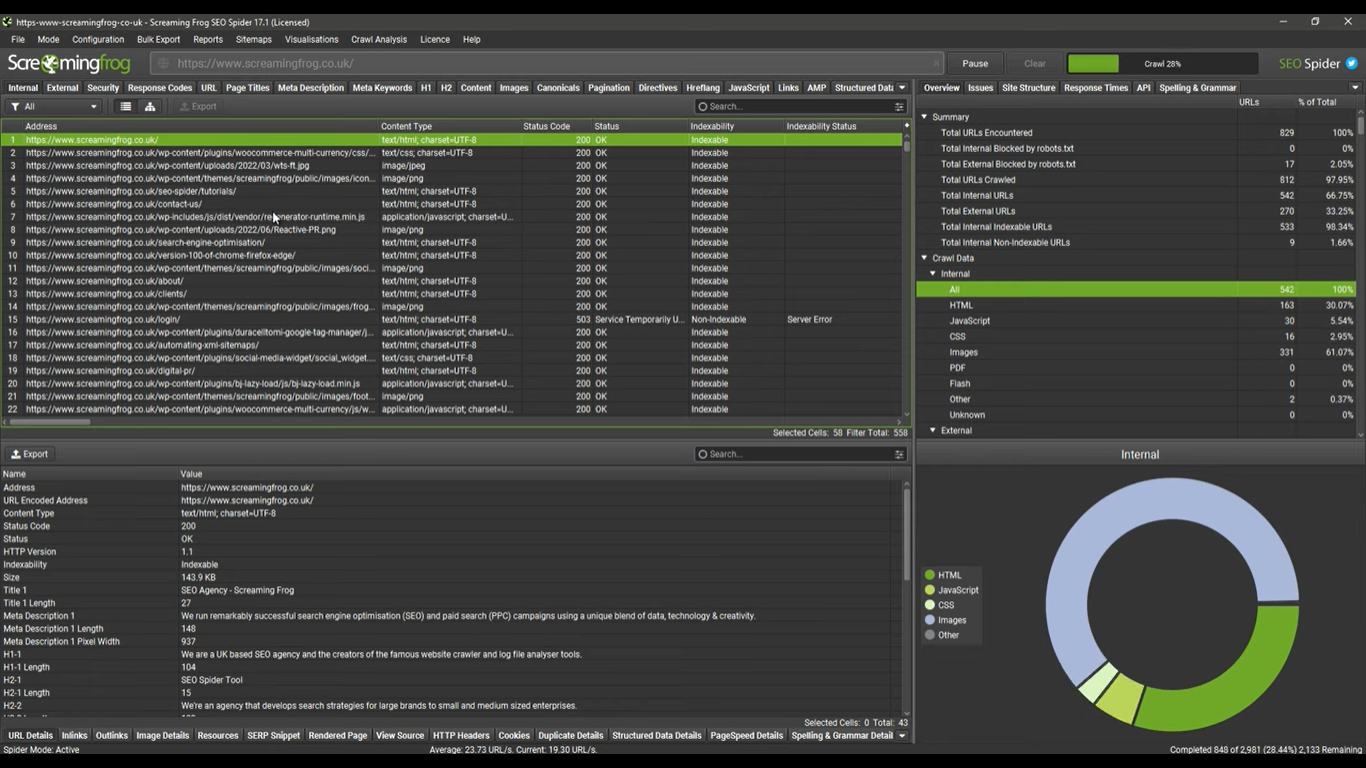1366x768 pixels.
Task: Click the HTML legend color swatch
Action: pyautogui.click(x=930, y=575)
